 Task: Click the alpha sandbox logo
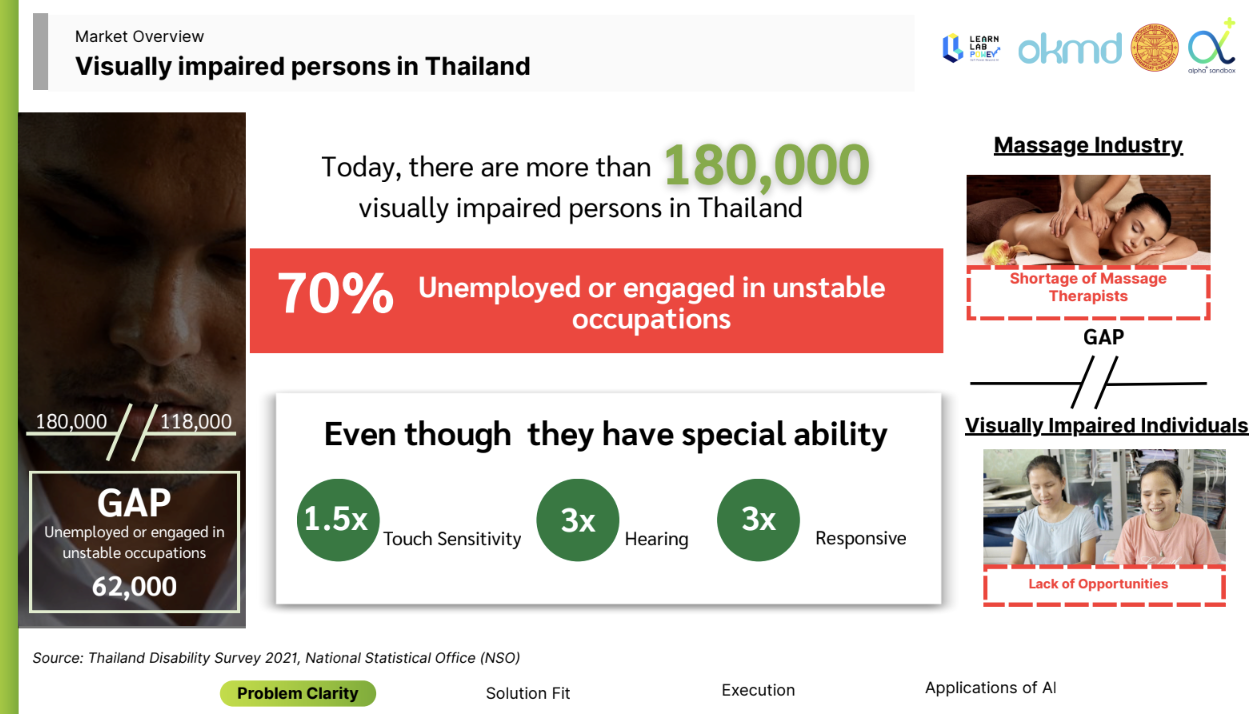point(1212,47)
